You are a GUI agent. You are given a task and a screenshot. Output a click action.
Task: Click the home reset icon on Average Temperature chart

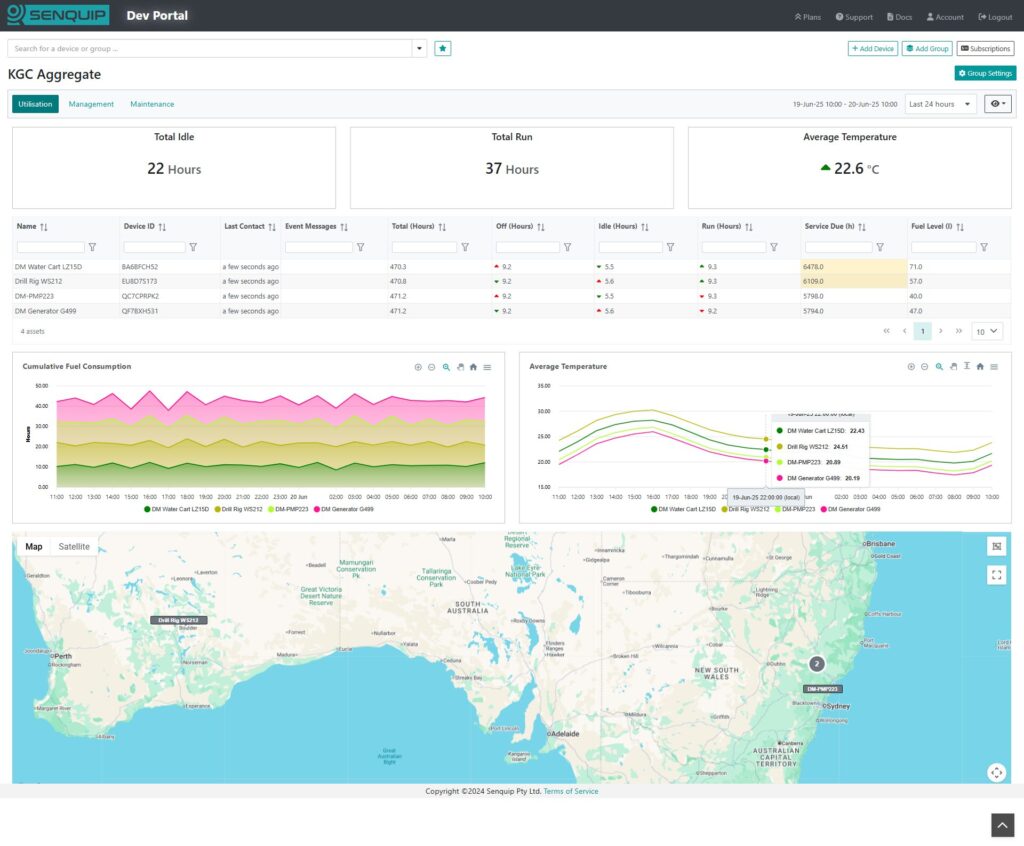point(980,367)
